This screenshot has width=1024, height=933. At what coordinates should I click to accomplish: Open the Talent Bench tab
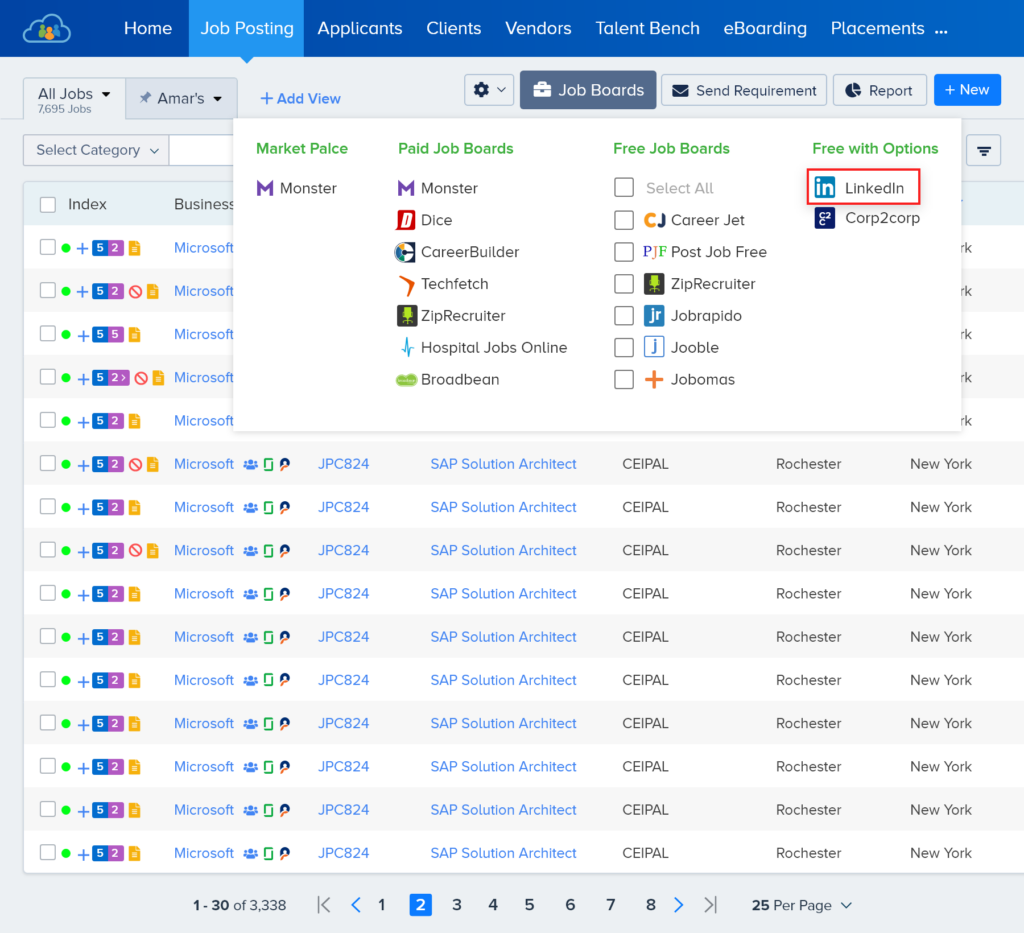647,28
